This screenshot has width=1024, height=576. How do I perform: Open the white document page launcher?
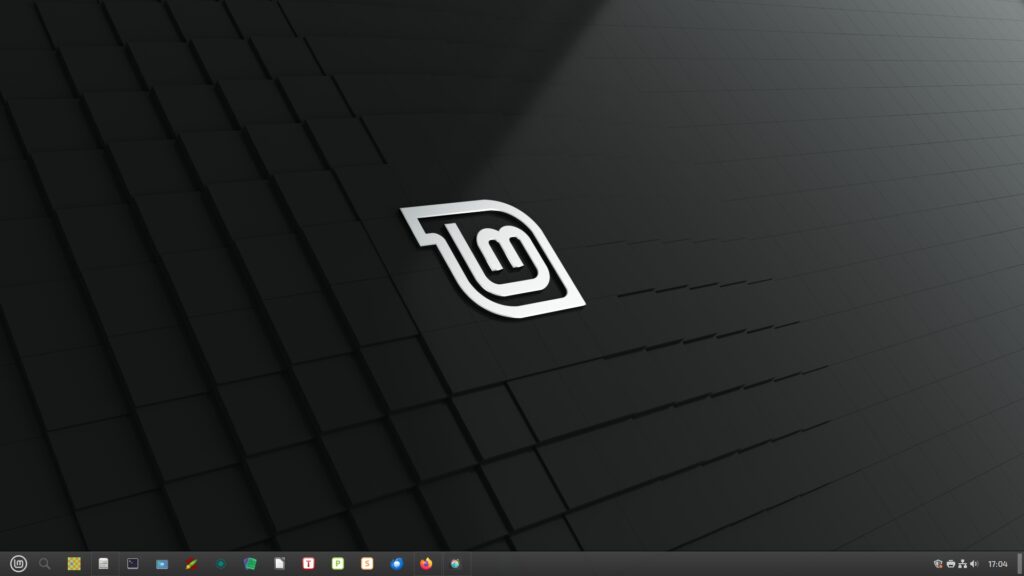pyautogui.click(x=280, y=564)
